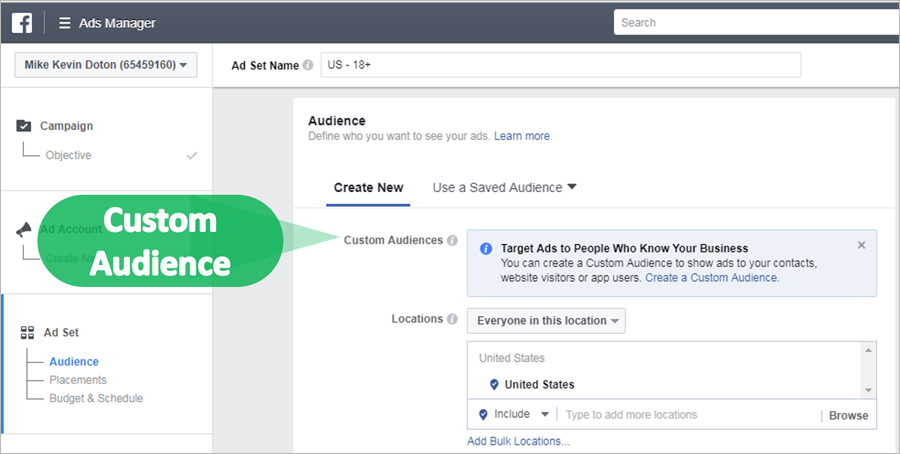The width and height of the screenshot is (900, 454).
Task: Click the Ads Manager title text
Action: click(x=117, y=23)
